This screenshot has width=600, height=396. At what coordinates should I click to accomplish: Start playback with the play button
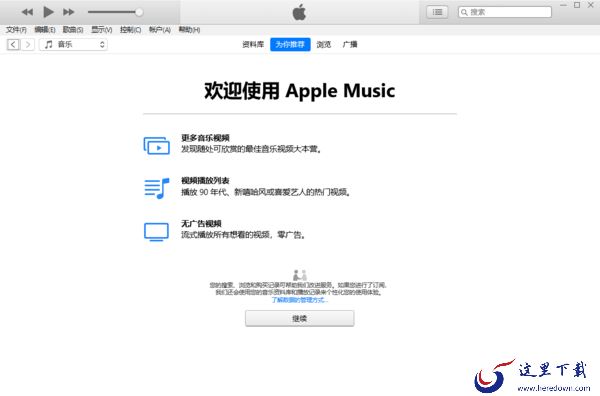(48, 12)
